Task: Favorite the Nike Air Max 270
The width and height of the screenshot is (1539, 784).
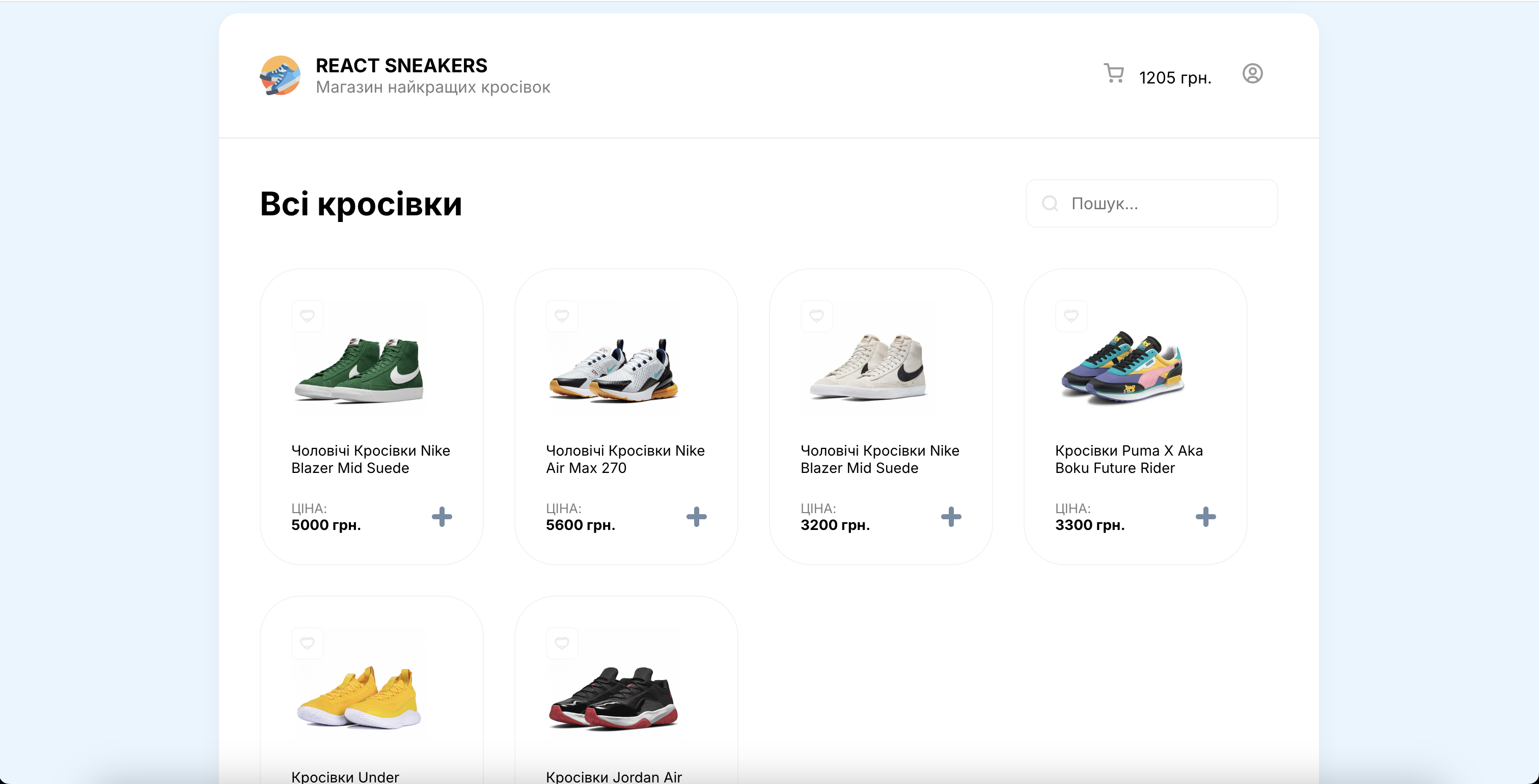Action: click(x=562, y=316)
